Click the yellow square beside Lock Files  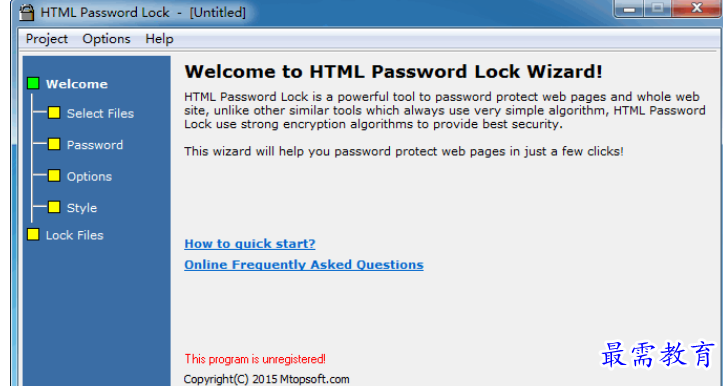pos(33,234)
